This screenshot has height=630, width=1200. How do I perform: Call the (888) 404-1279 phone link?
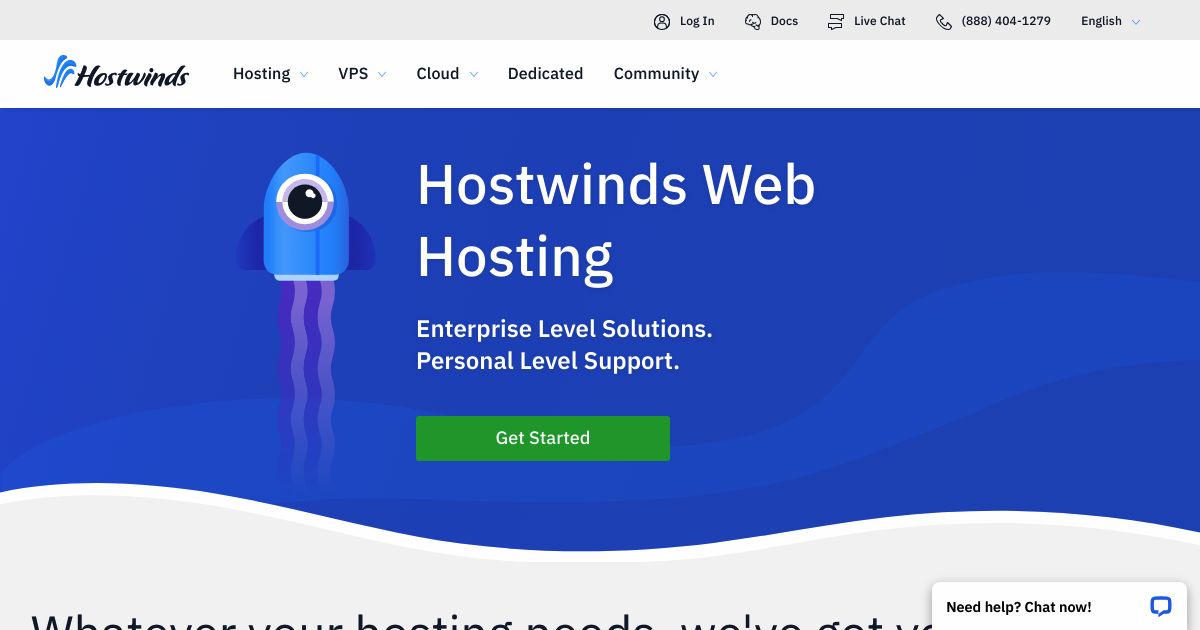(1005, 21)
